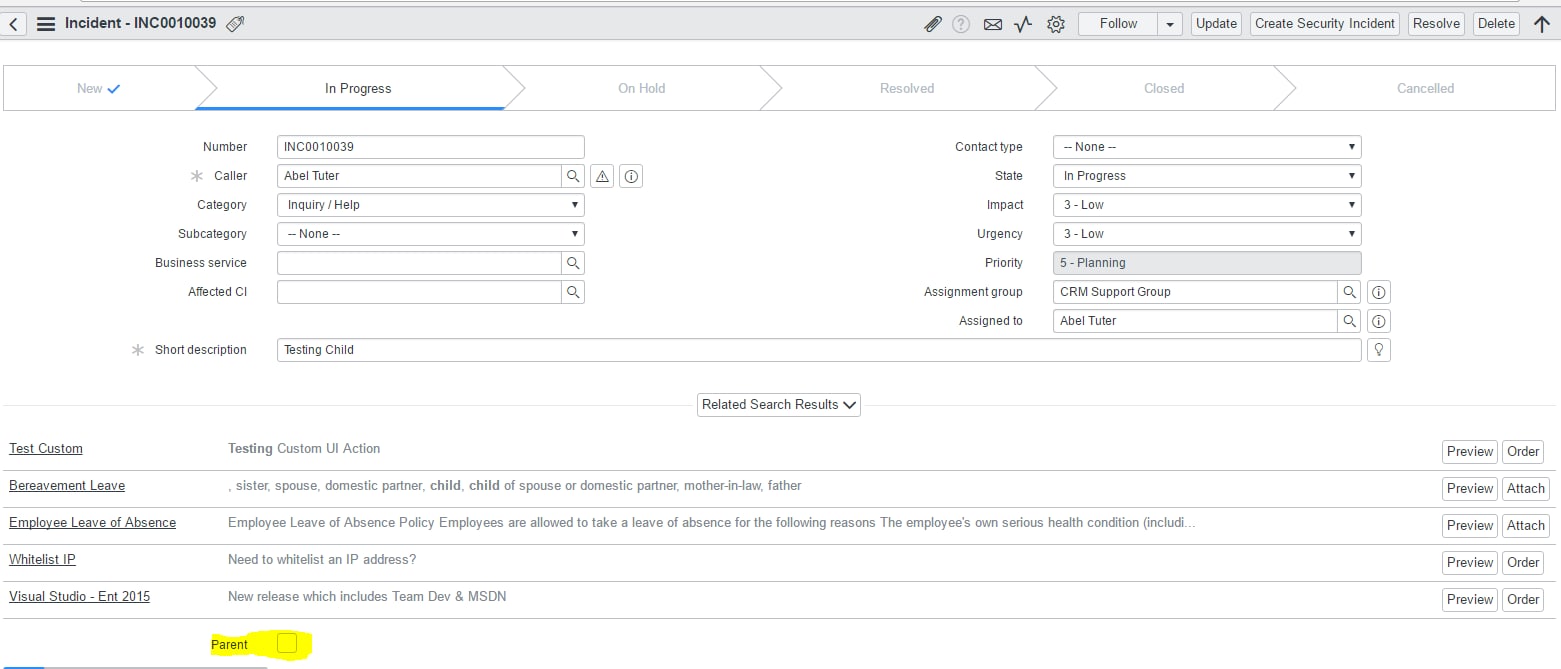Click the up arrow previous record icon

[x=1541, y=24]
